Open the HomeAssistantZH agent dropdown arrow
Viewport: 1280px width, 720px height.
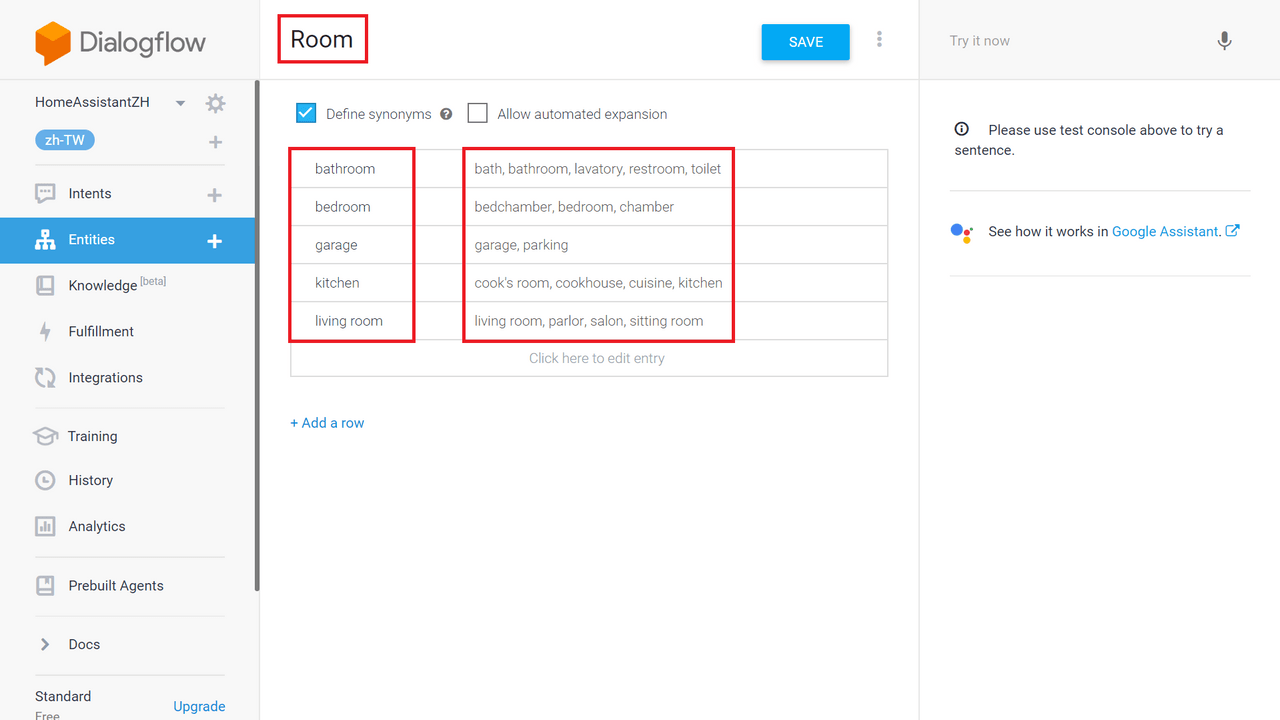[x=181, y=103]
